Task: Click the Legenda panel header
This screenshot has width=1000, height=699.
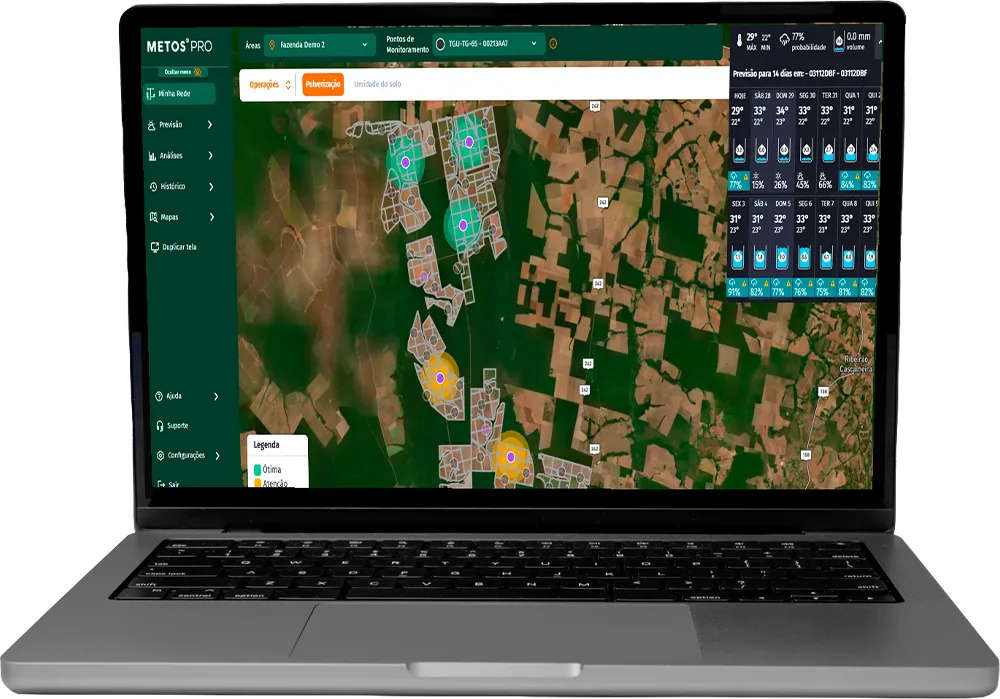Action: tap(267, 445)
